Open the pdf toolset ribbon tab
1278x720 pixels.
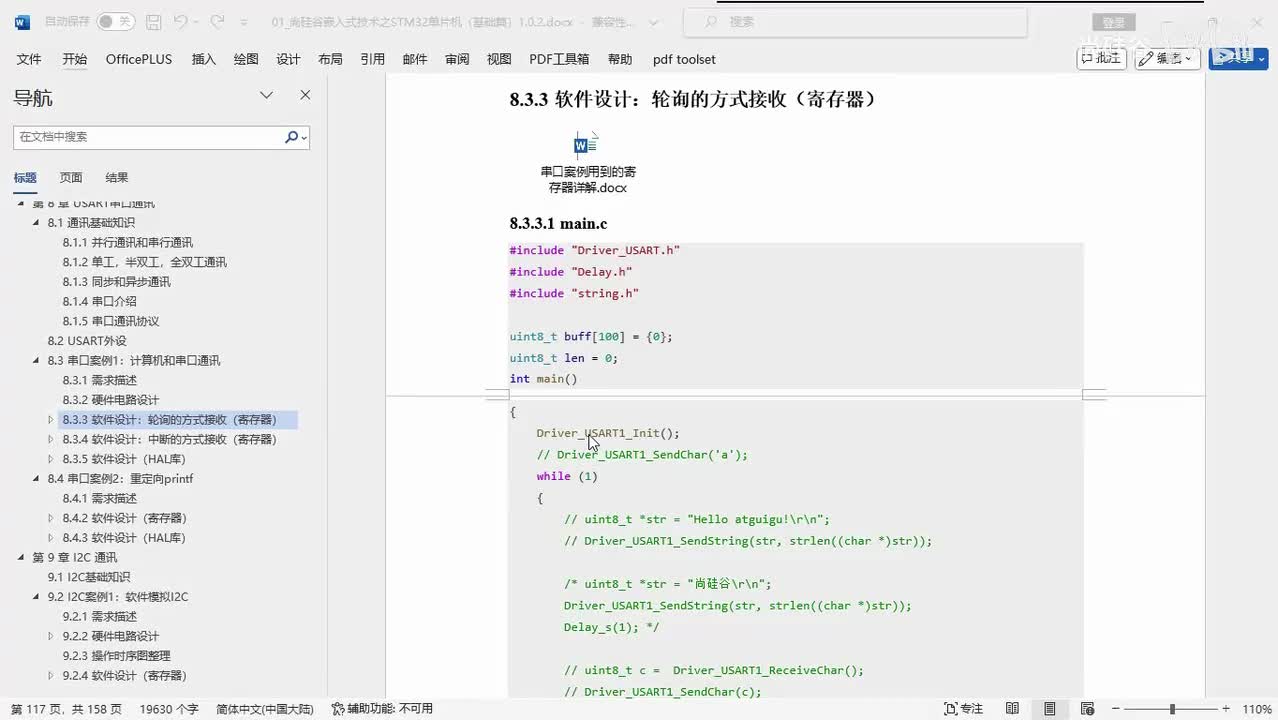pyautogui.click(x=684, y=59)
